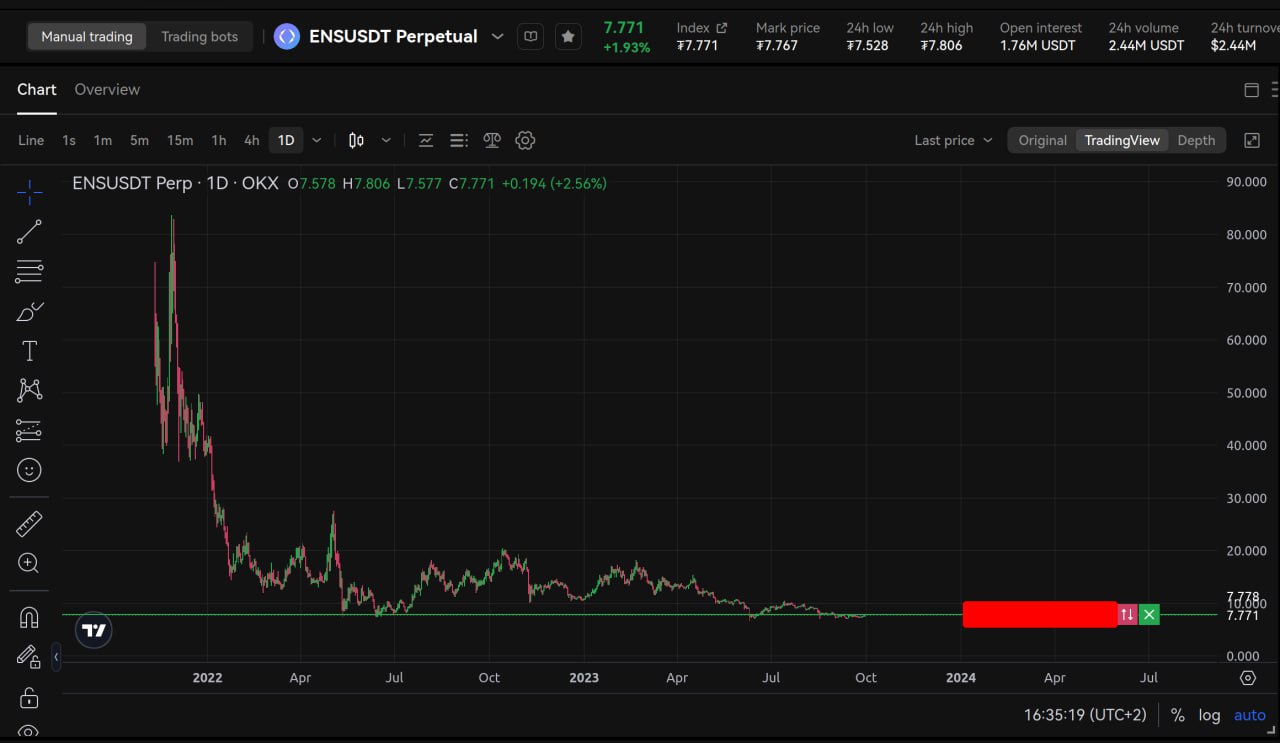Click the 24h volume value 2.44M USDT
Screen dimensions: 1280x743
pyautogui.click(x=1147, y=46)
